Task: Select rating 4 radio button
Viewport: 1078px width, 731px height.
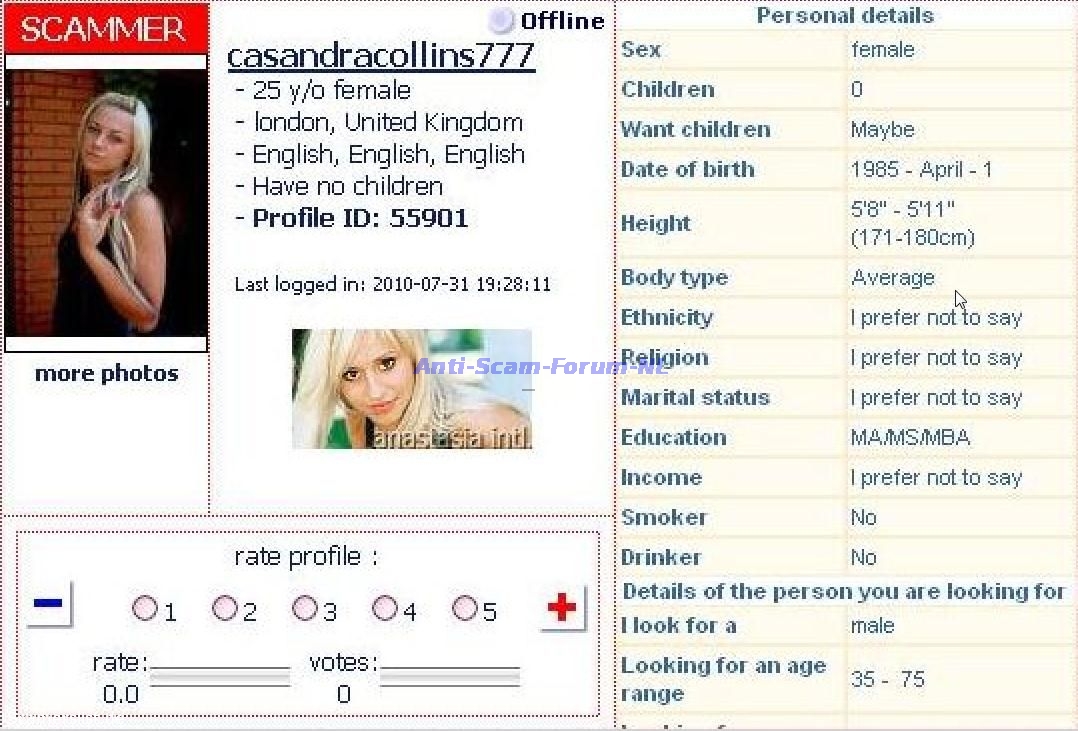Action: [x=384, y=608]
